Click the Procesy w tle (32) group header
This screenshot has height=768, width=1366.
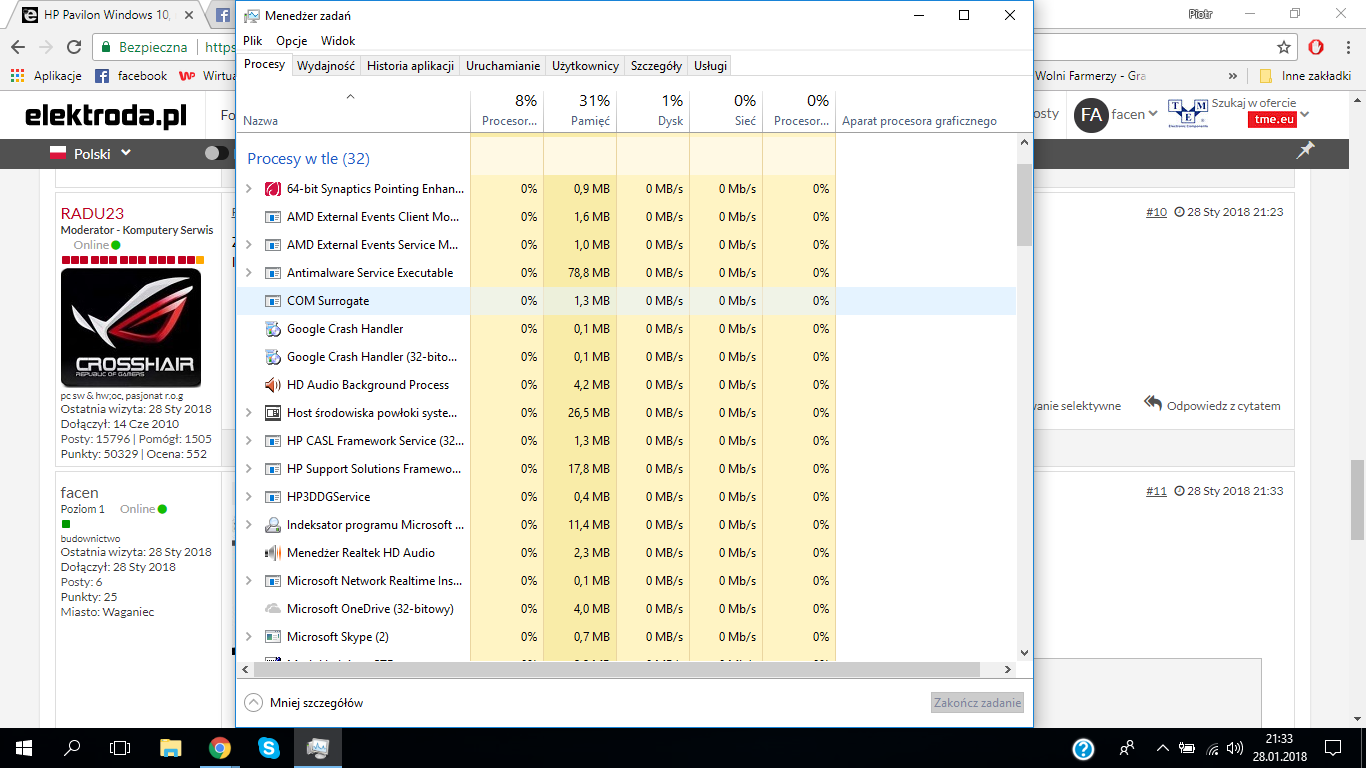point(308,159)
